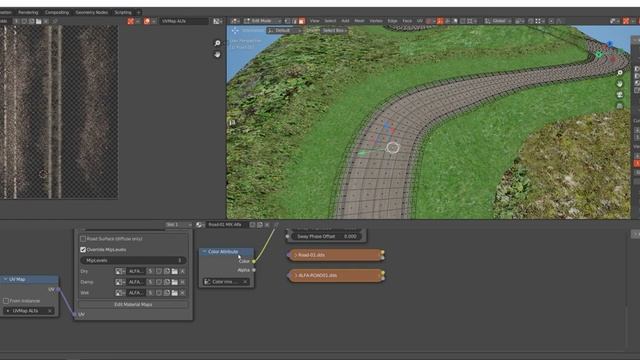Adjust the MipLevels slider

coord(133,260)
